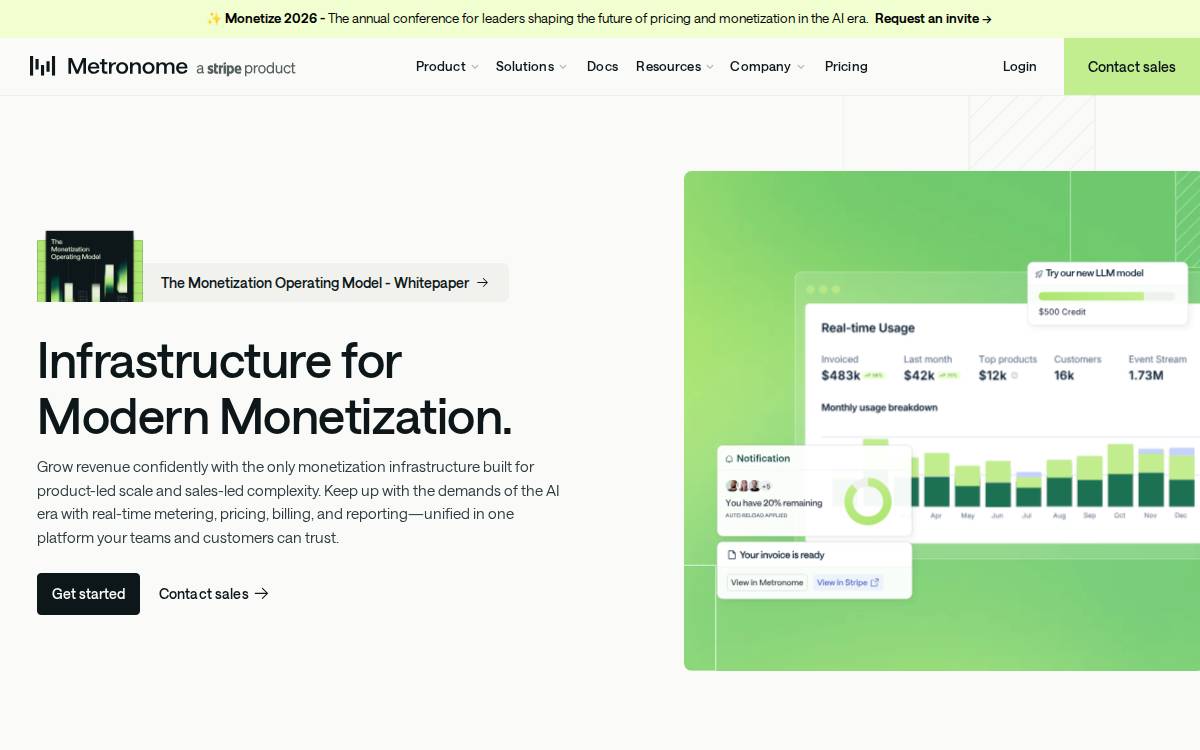1200x750 pixels.
Task: Click the rocket icon by Try our new LLM model
Action: (x=1039, y=273)
